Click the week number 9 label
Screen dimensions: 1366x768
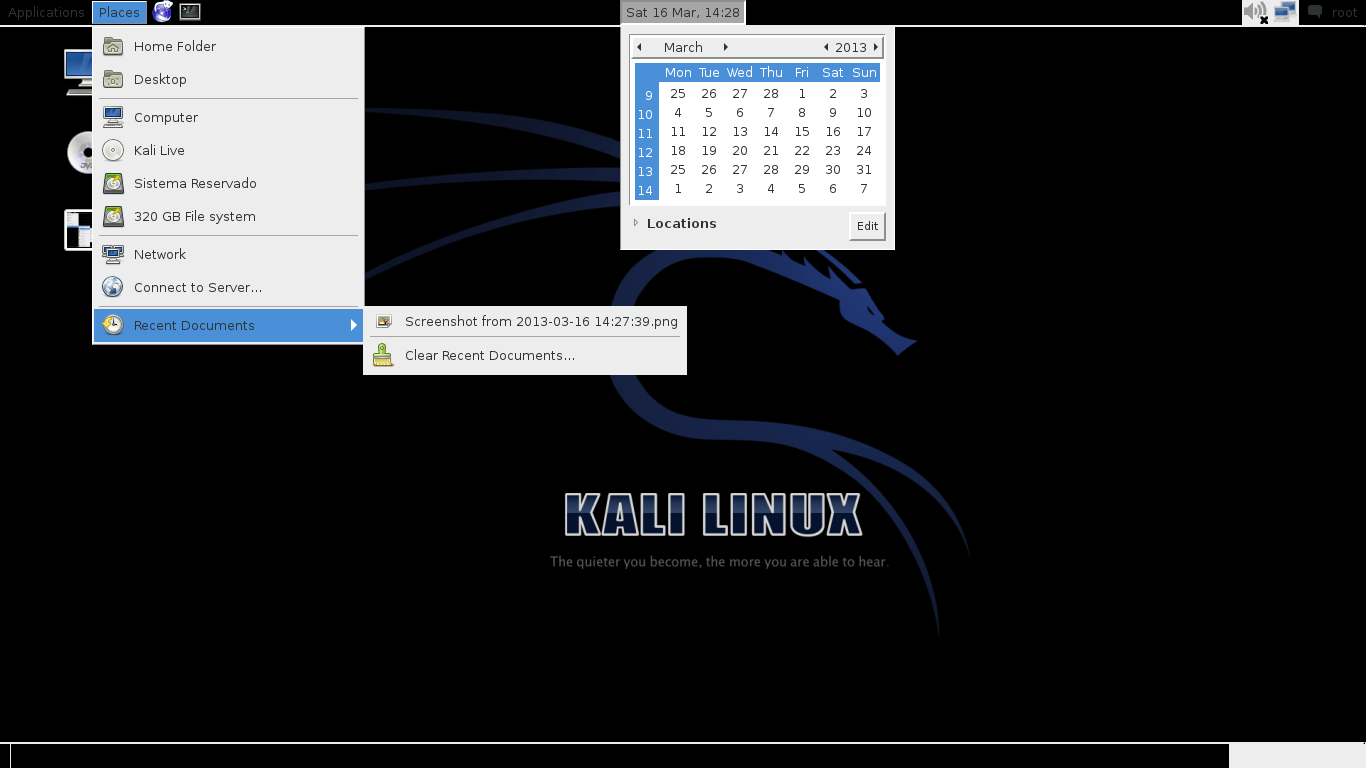(x=648, y=95)
